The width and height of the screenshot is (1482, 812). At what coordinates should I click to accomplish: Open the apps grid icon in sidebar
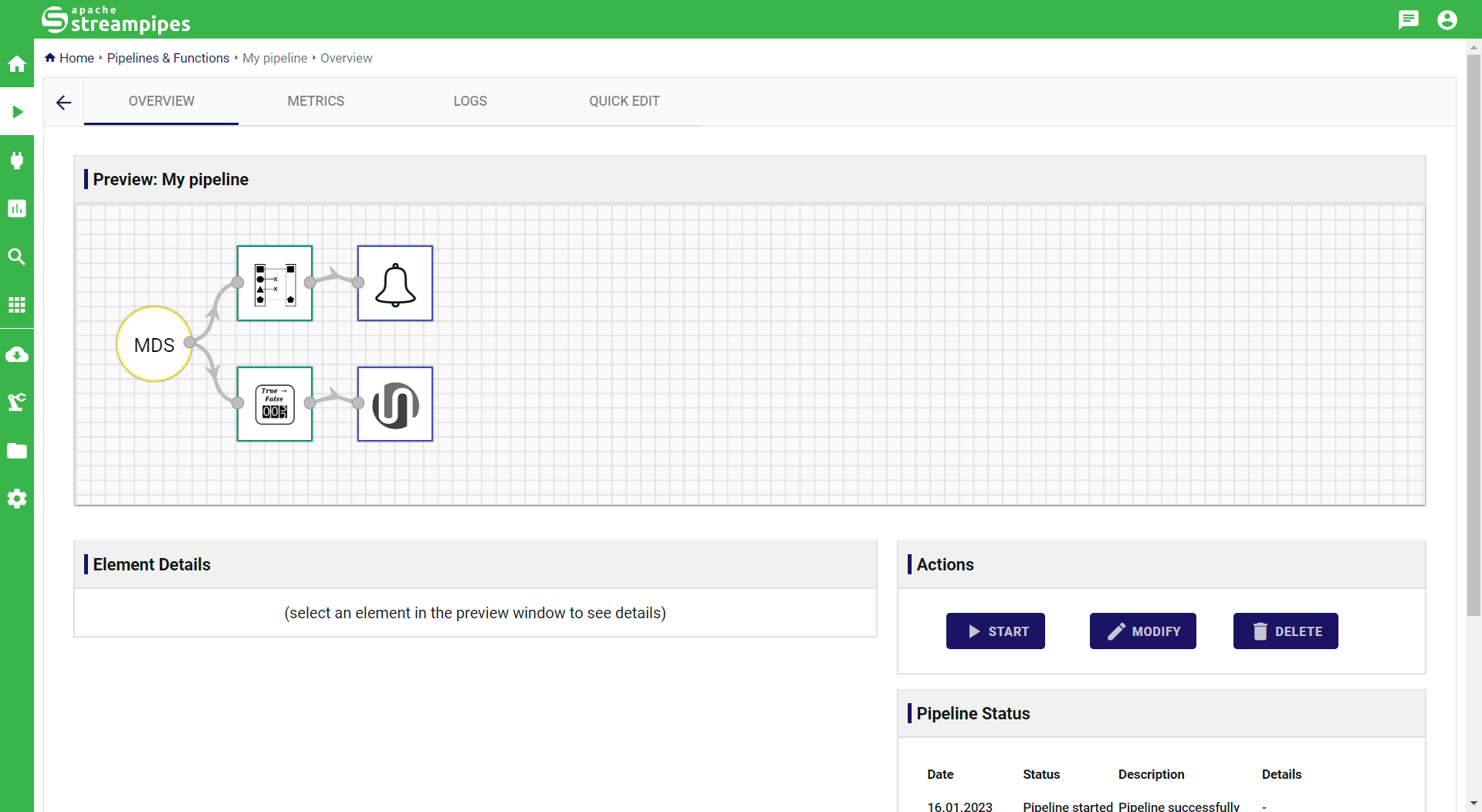tap(17, 305)
